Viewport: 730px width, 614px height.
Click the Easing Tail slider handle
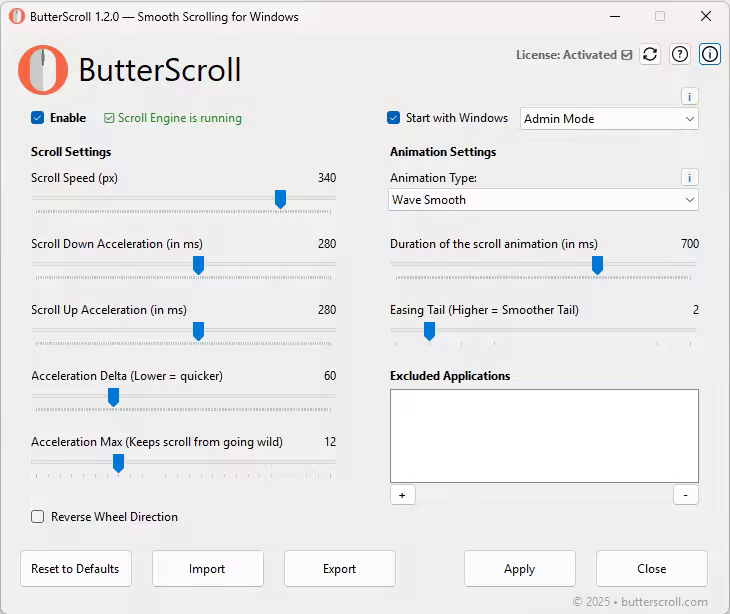pos(429,331)
